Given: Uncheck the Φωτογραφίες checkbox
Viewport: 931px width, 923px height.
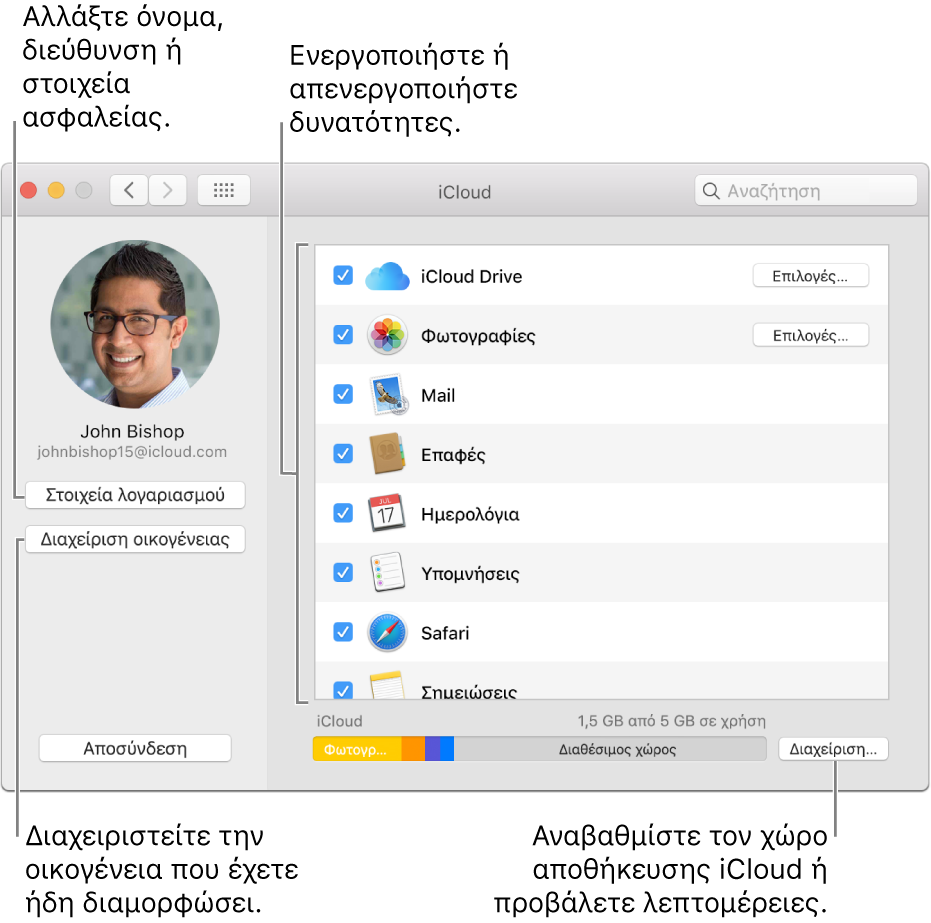Looking at the screenshot, I should pyautogui.click(x=343, y=335).
